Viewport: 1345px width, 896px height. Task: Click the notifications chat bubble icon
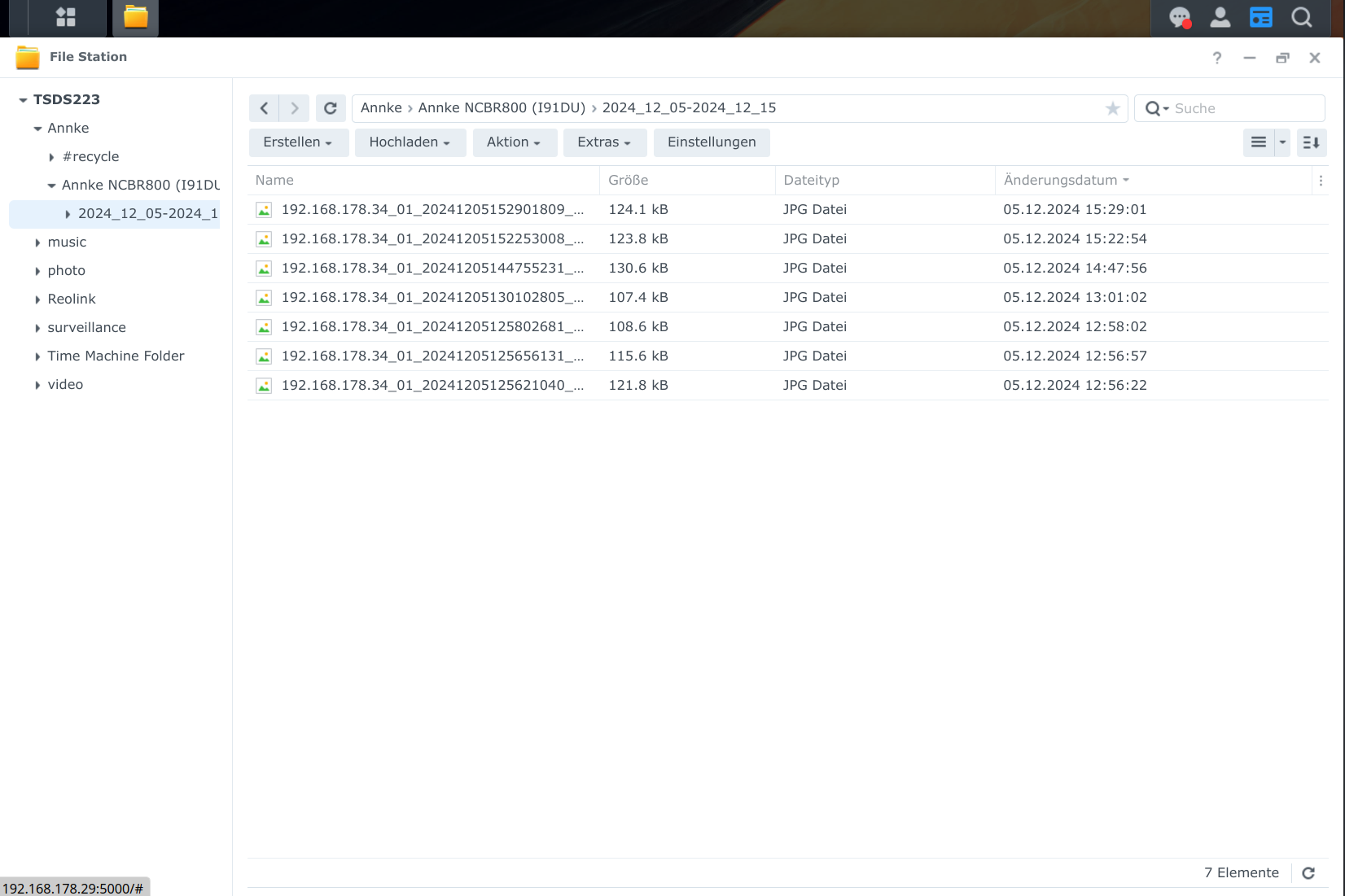tap(1180, 17)
